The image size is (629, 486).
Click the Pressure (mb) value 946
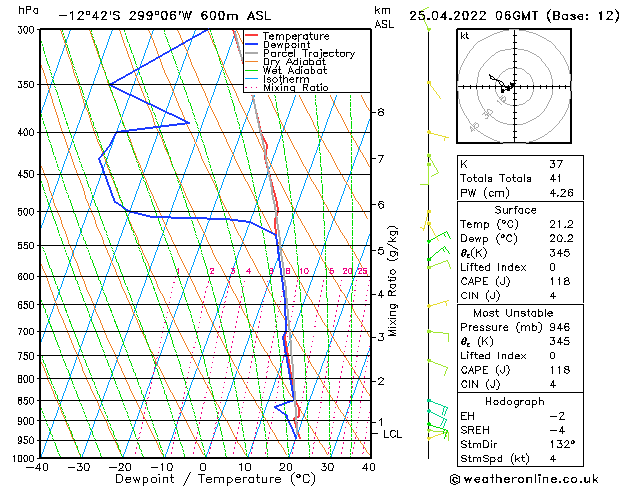click(x=560, y=327)
